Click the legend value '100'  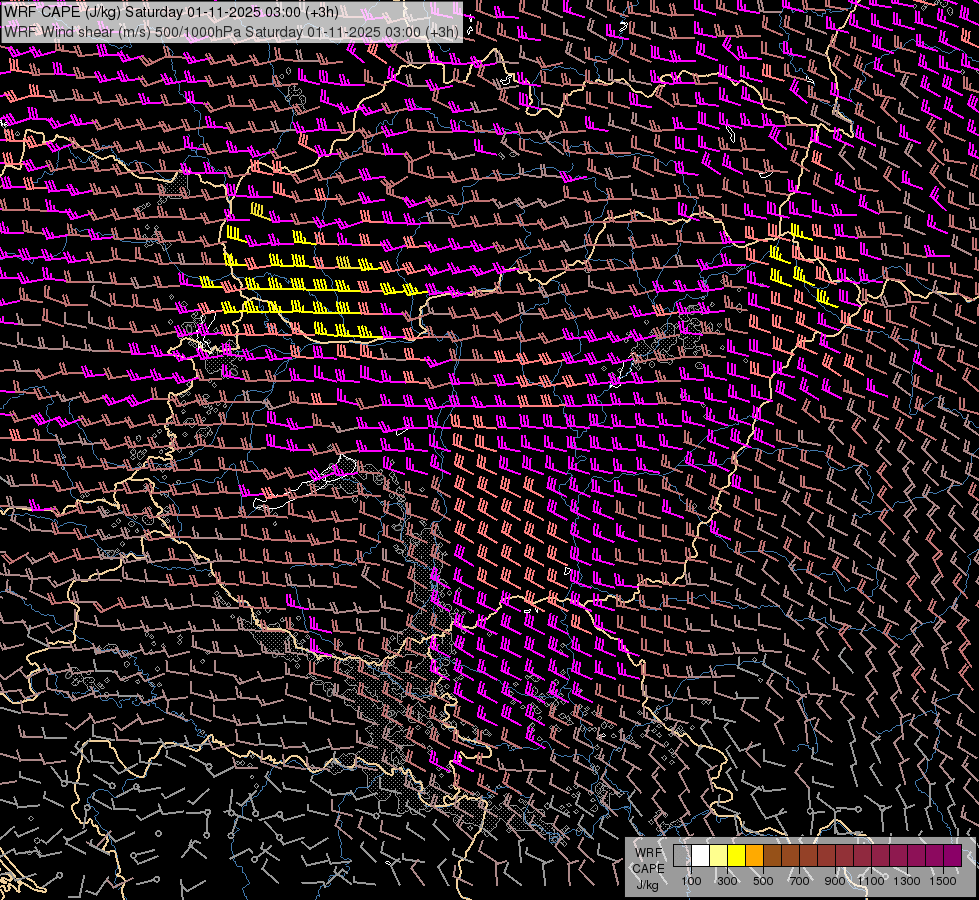coord(691,881)
